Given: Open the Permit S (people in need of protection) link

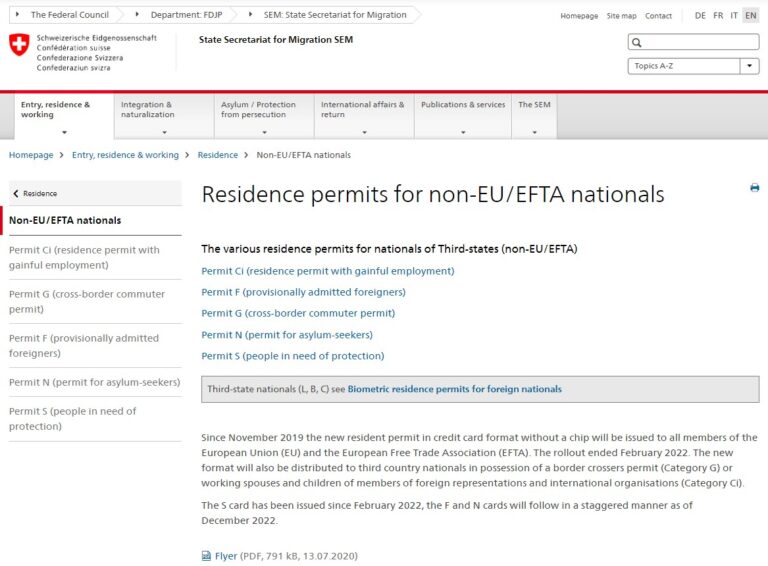Looking at the screenshot, I should tap(292, 356).
